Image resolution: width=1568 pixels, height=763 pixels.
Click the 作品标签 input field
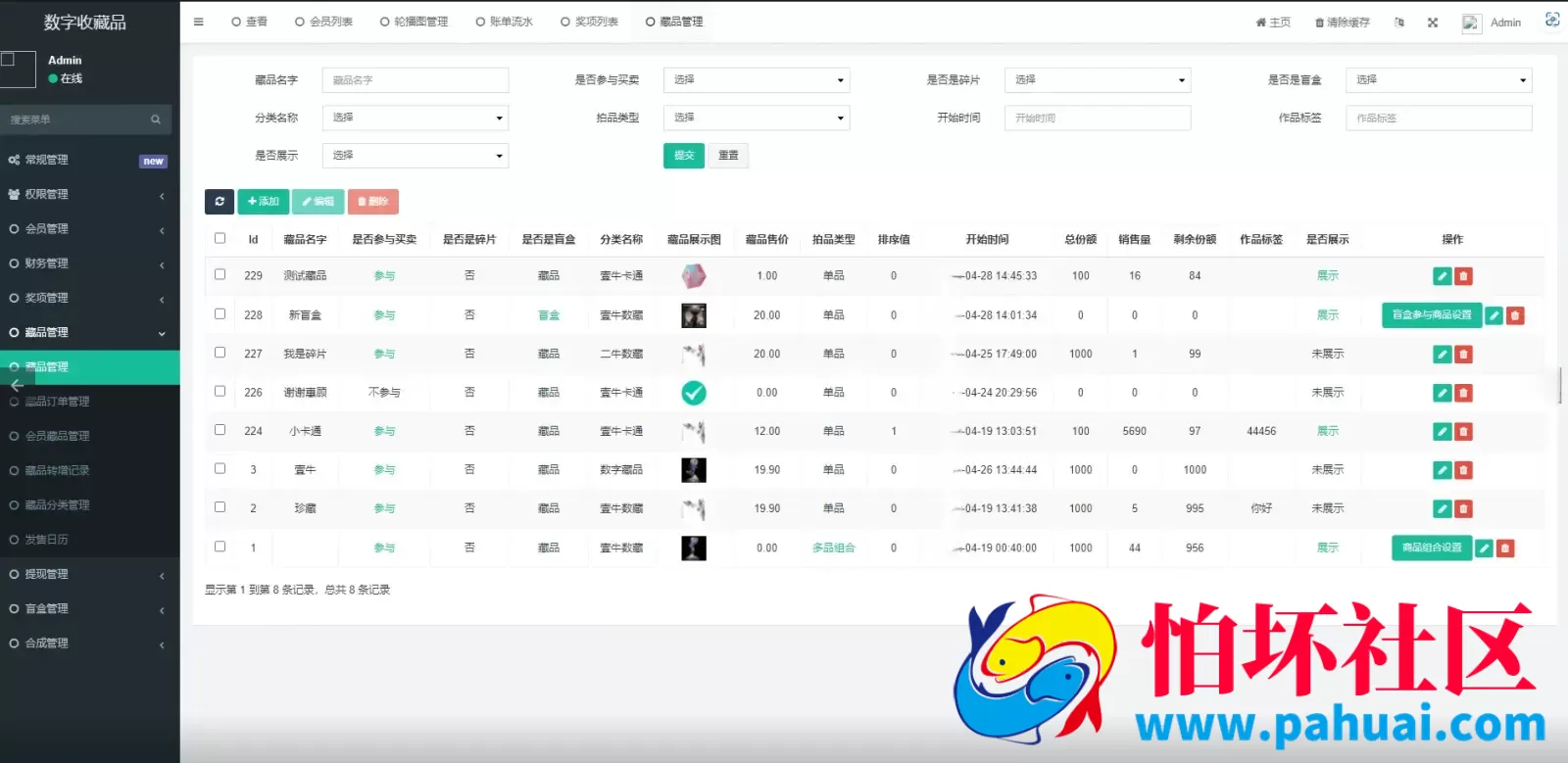1439,118
